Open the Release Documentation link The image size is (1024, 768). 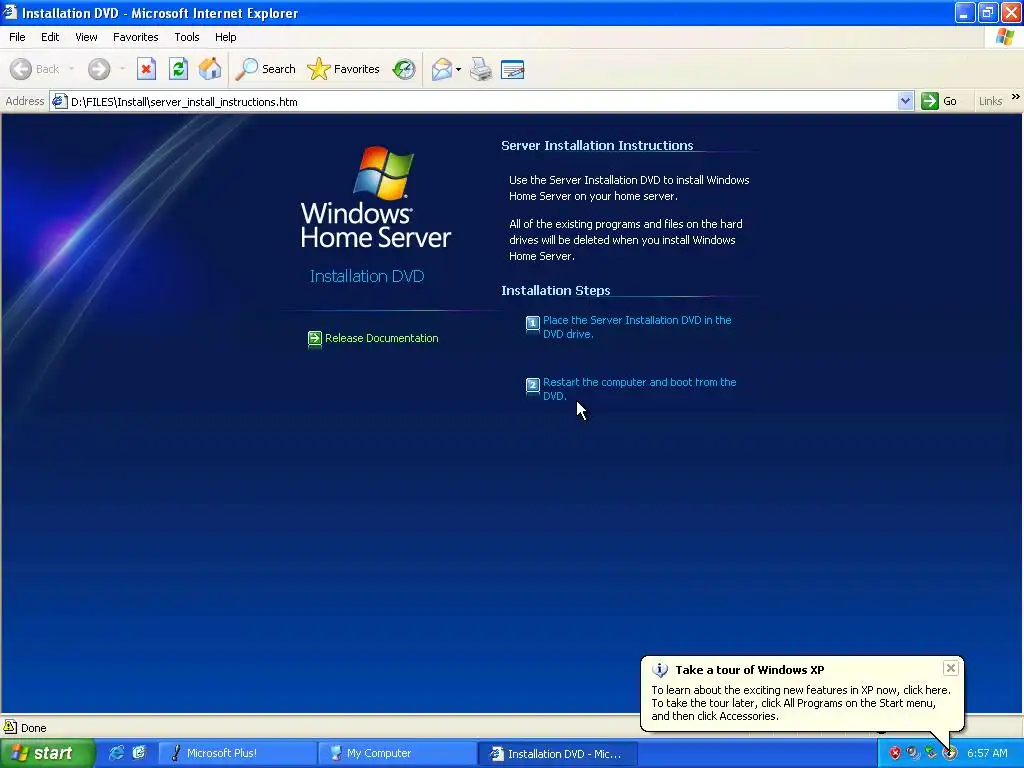click(381, 338)
